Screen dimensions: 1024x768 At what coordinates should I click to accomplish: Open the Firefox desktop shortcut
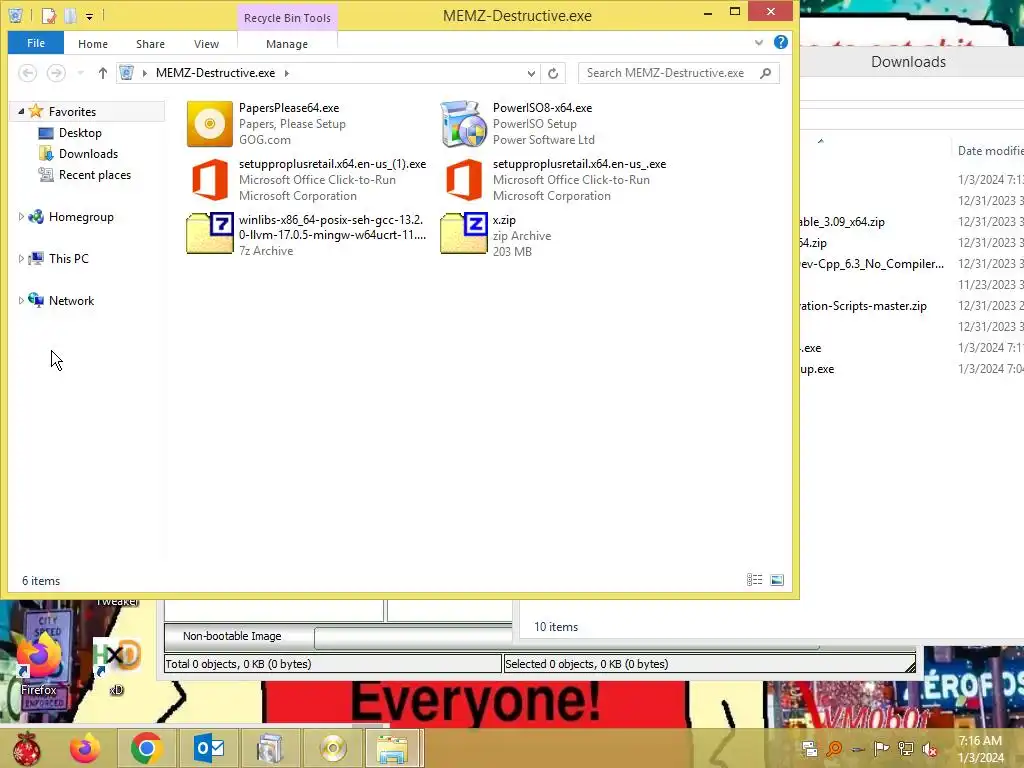click(39, 661)
